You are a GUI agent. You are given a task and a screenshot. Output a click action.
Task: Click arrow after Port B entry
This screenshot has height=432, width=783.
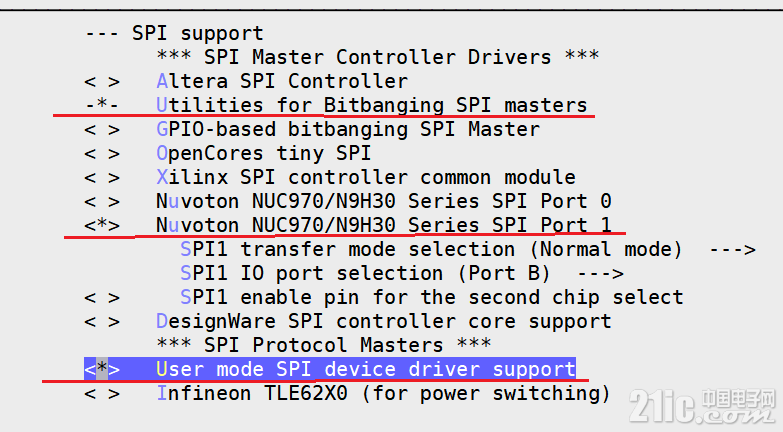601,273
